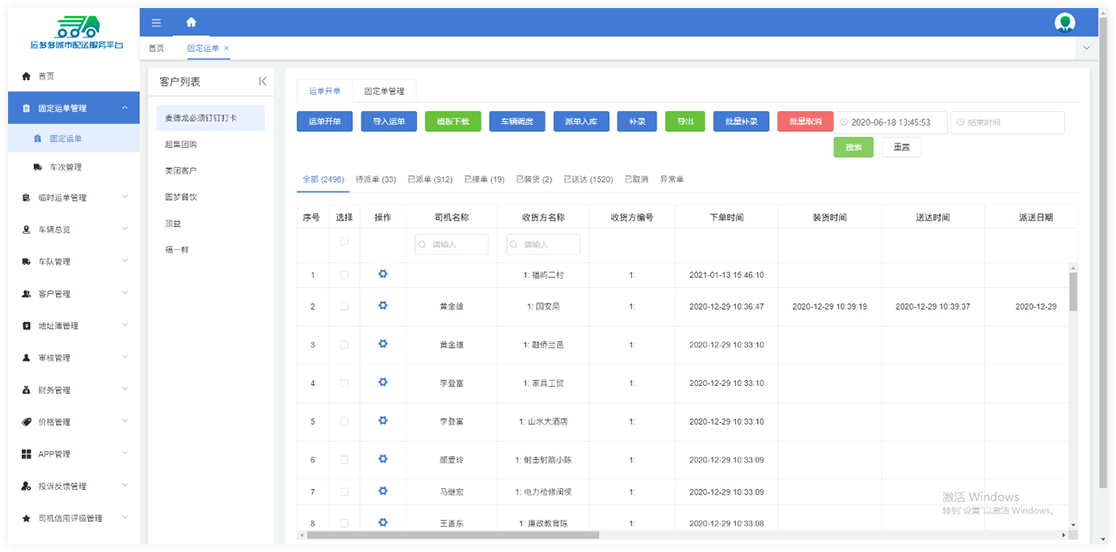
Task: Open gear actions for row 7 电力抢修闽侯
Action: (383, 491)
